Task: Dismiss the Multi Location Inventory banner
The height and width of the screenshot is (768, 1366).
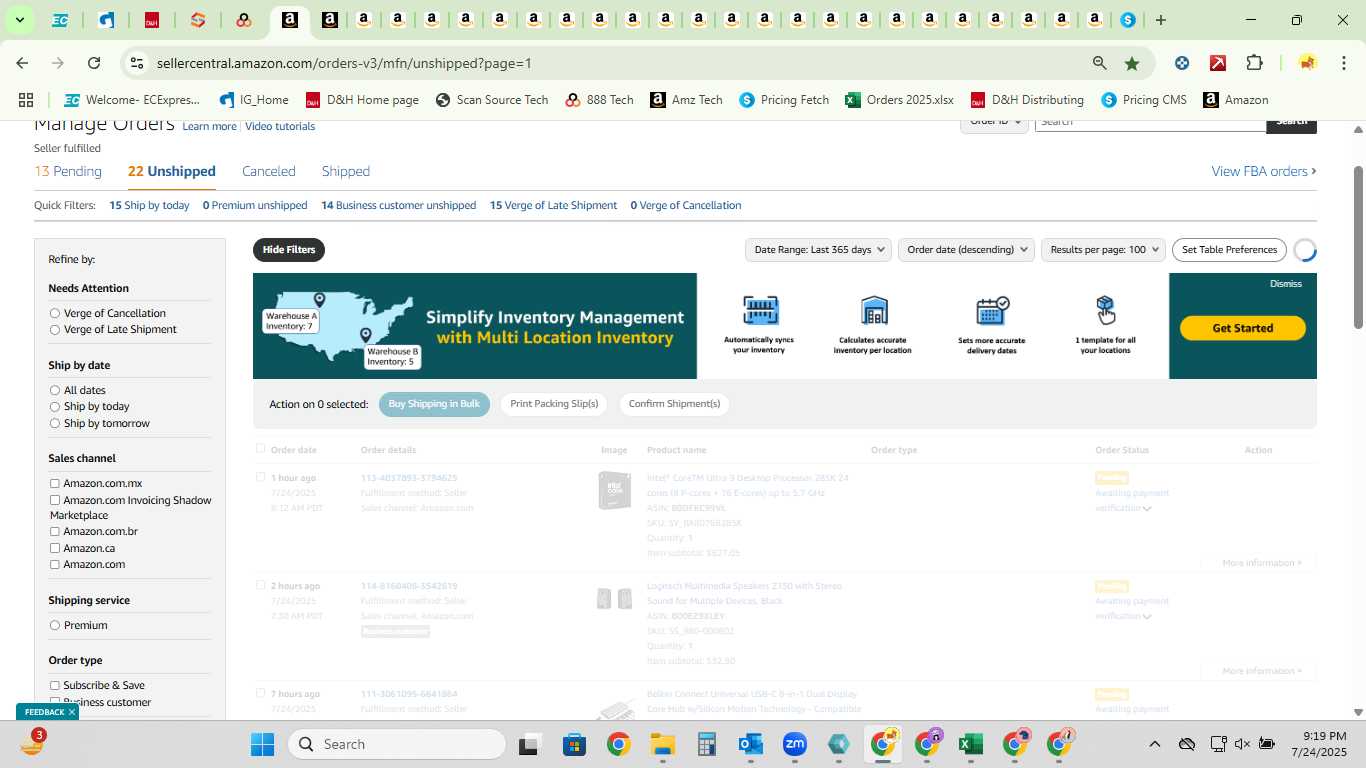Action: (1286, 284)
